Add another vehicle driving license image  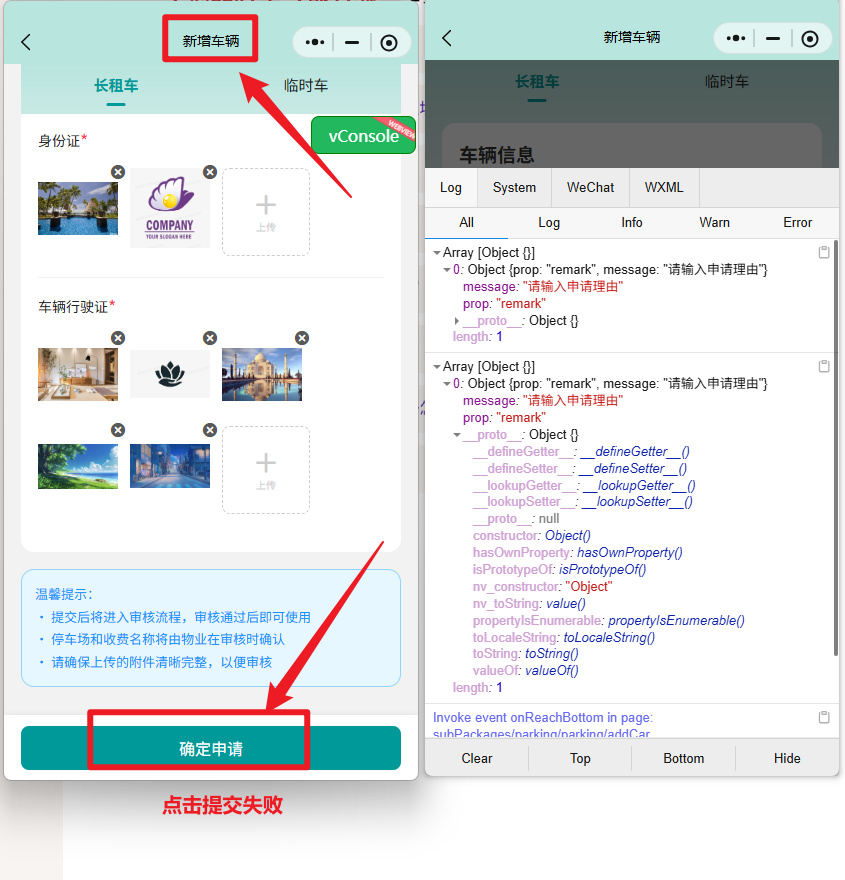tap(265, 469)
